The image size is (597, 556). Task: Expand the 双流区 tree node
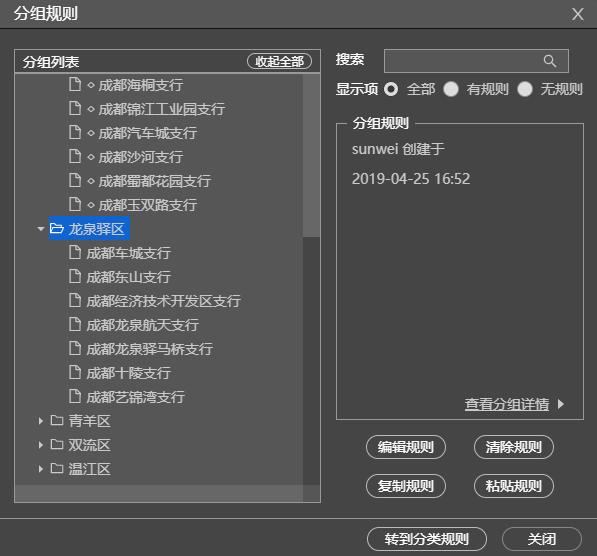point(41,445)
